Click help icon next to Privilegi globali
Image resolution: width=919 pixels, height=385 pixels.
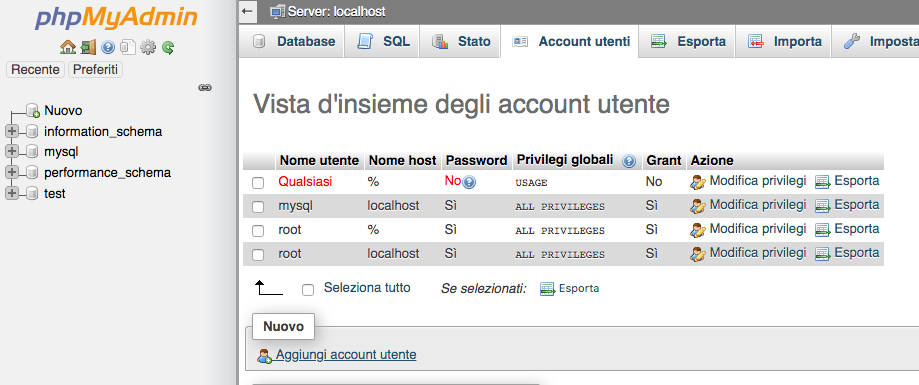629,161
